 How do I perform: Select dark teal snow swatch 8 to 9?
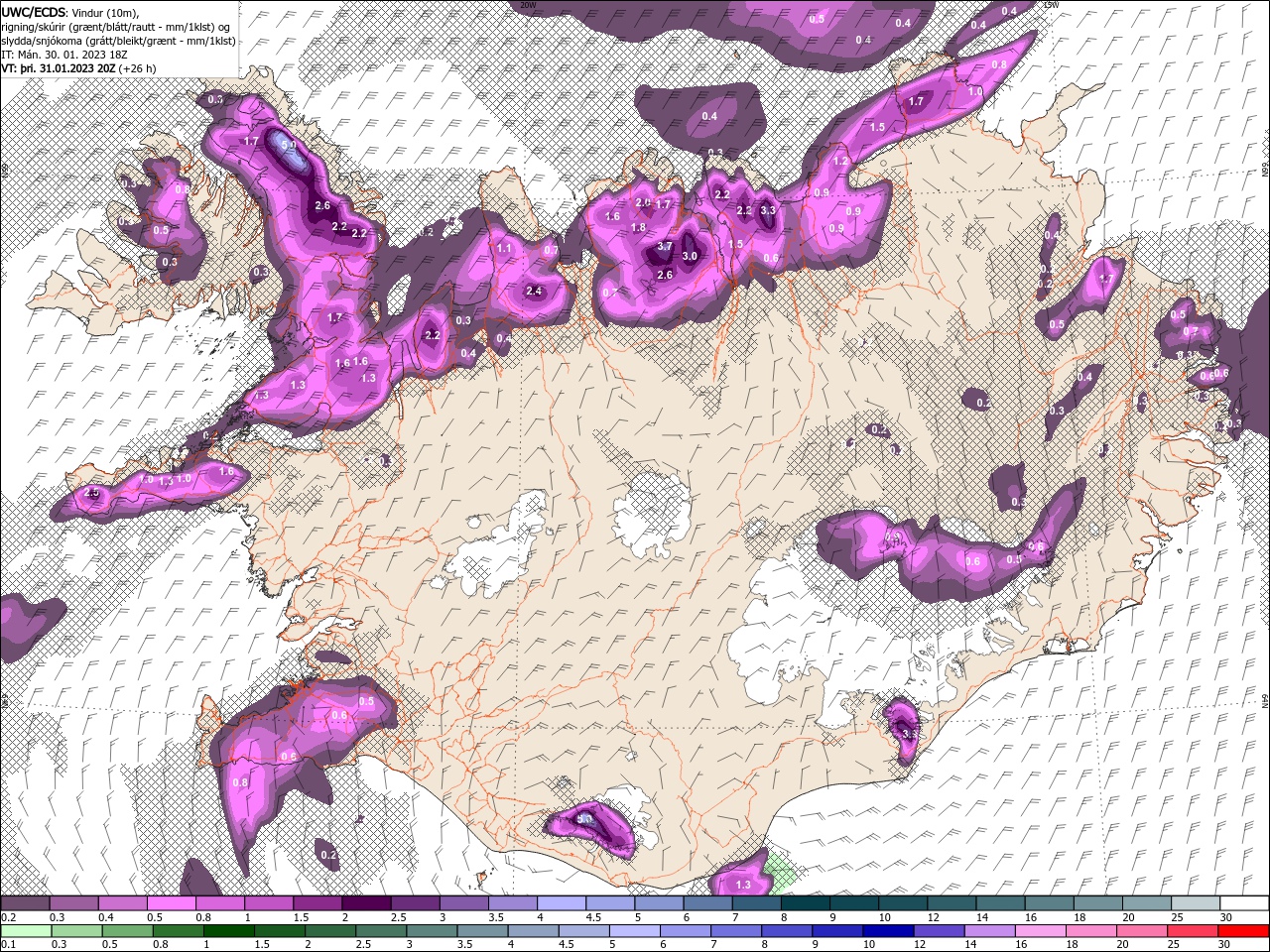coord(805,903)
